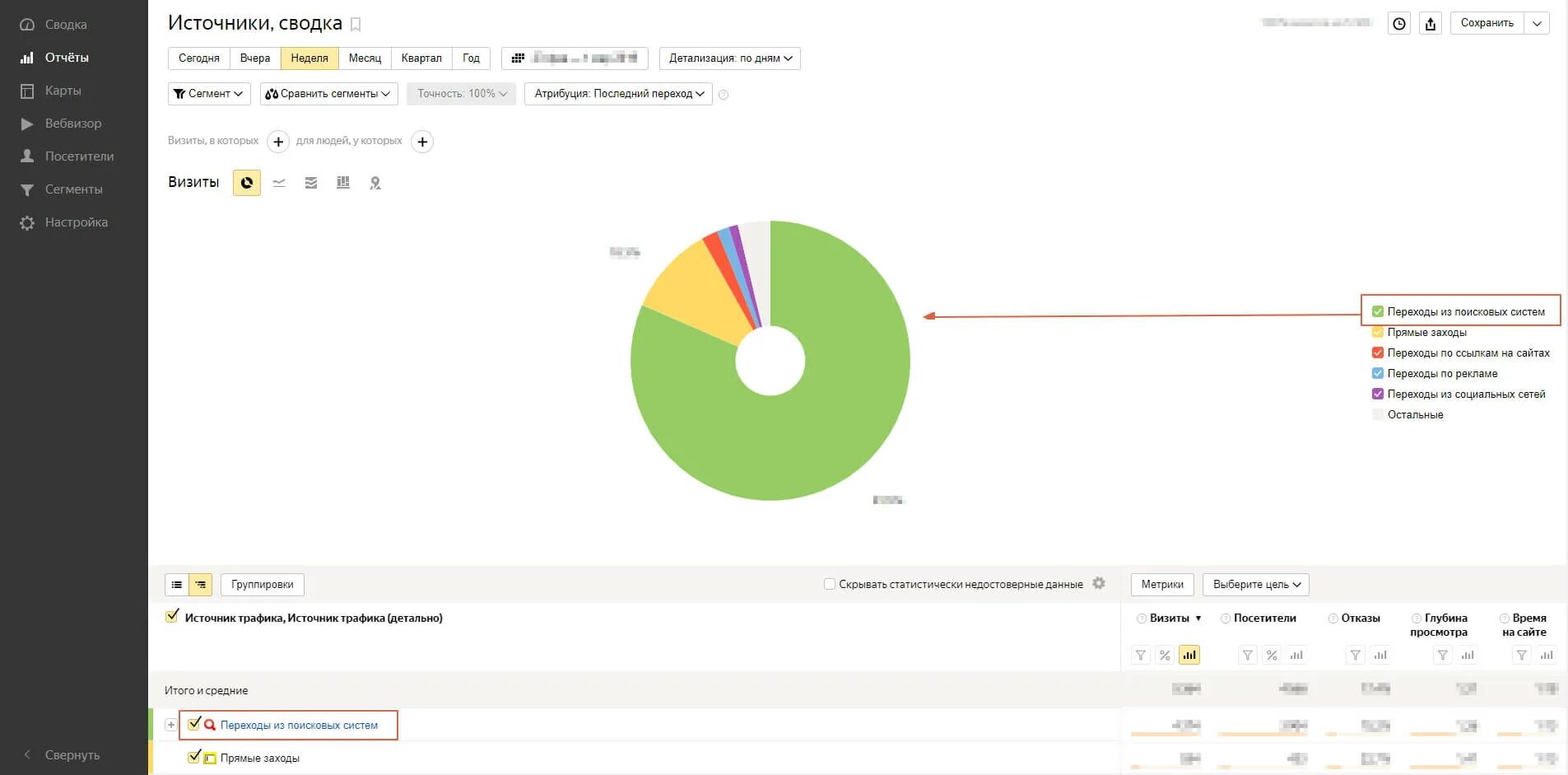1568x775 pixels.
Task: Open the Выберите цель dropdown
Action: (1256, 585)
